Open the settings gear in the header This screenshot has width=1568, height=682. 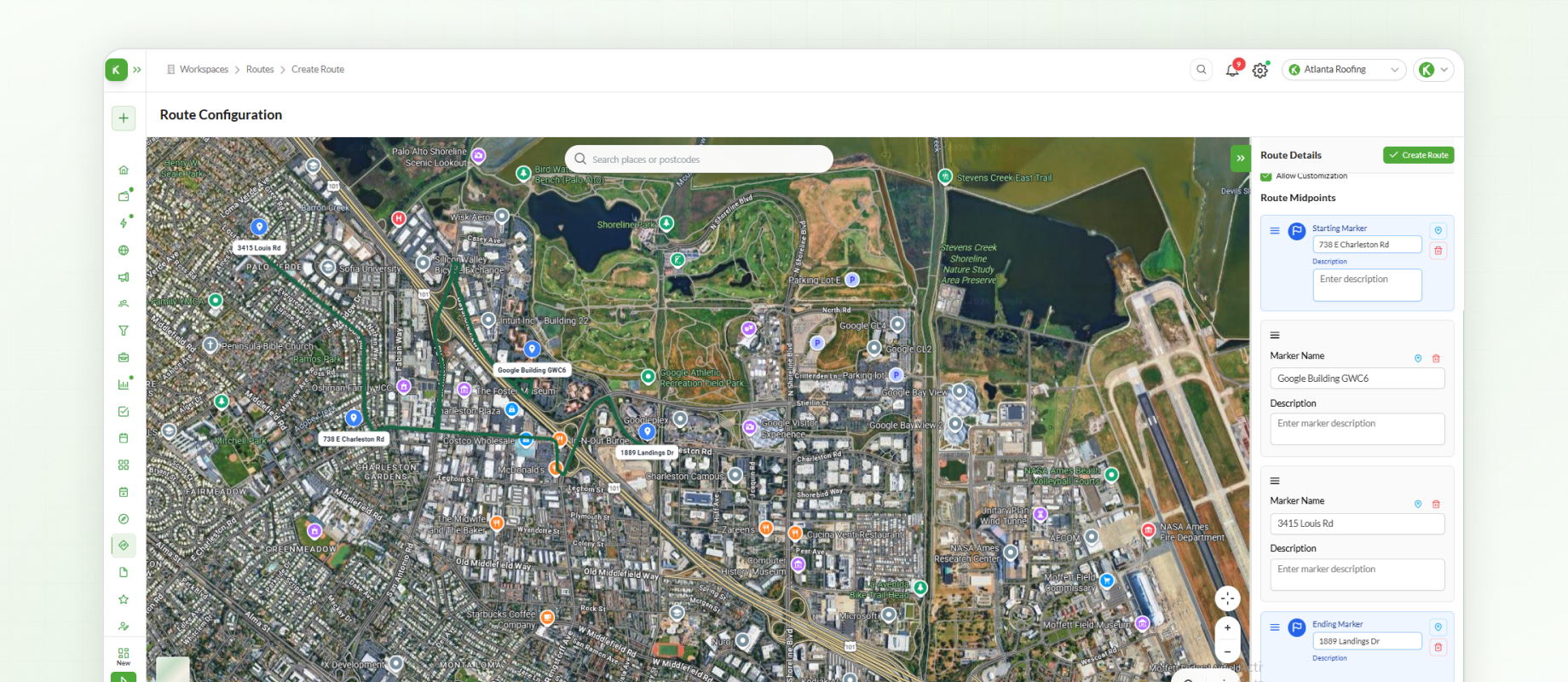[1260, 71]
